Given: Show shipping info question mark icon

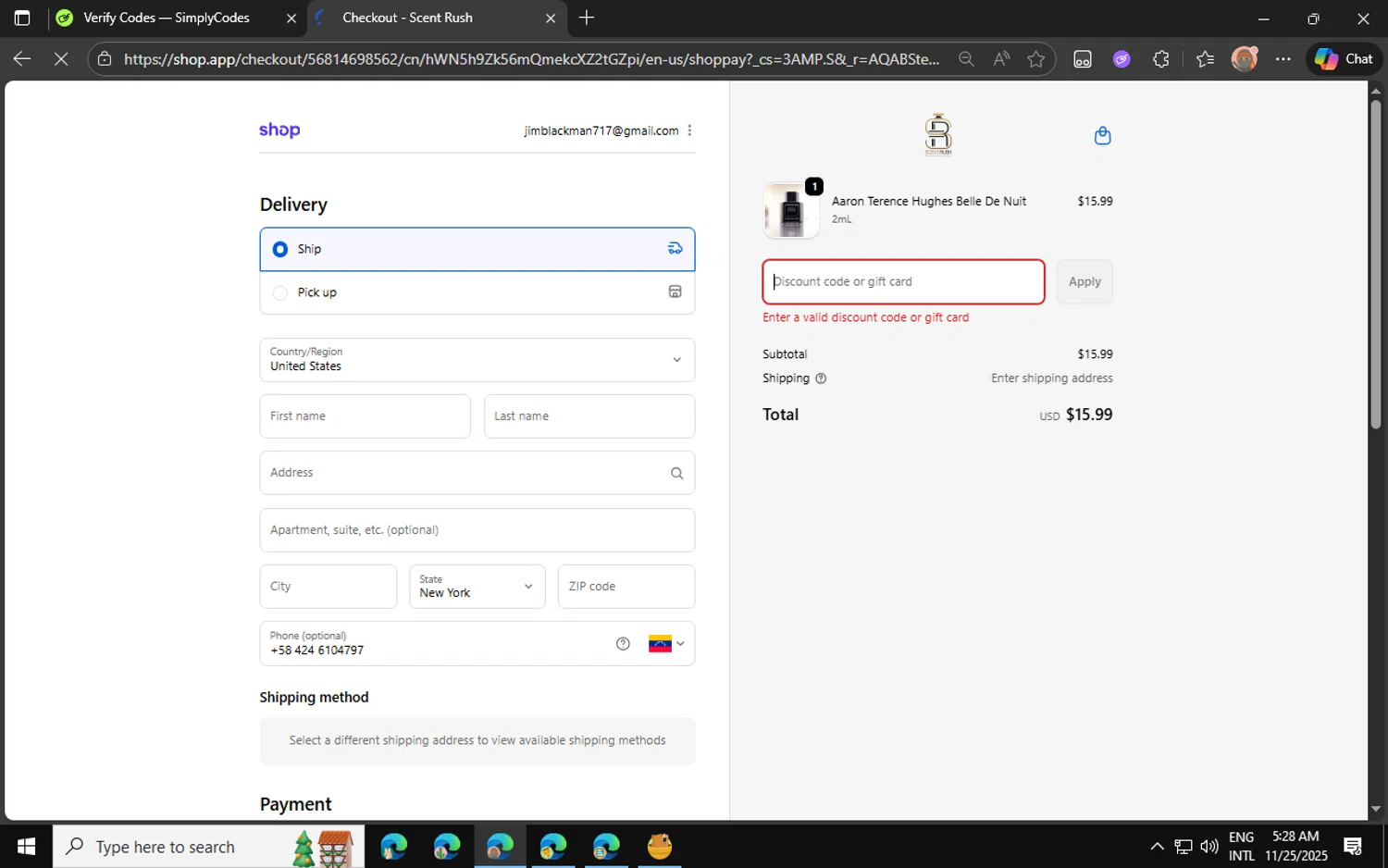Looking at the screenshot, I should 821,378.
